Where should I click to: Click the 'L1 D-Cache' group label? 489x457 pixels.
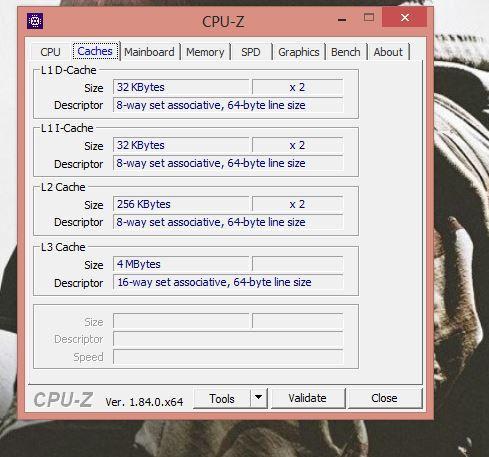click(x=69, y=70)
